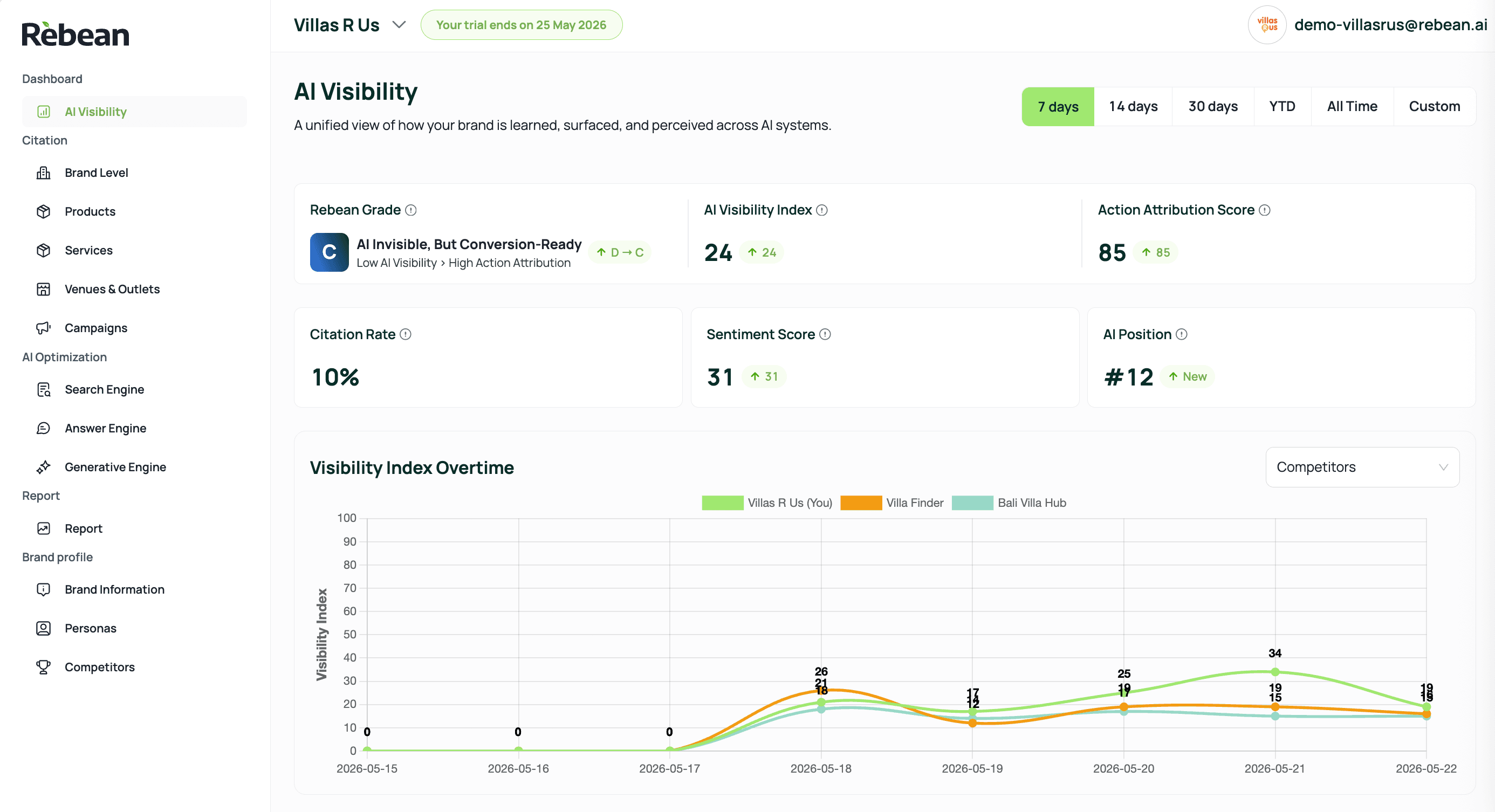The width and height of the screenshot is (1495, 812).
Task: Open Search Engine optimization page
Action: pyautogui.click(x=134, y=390)
